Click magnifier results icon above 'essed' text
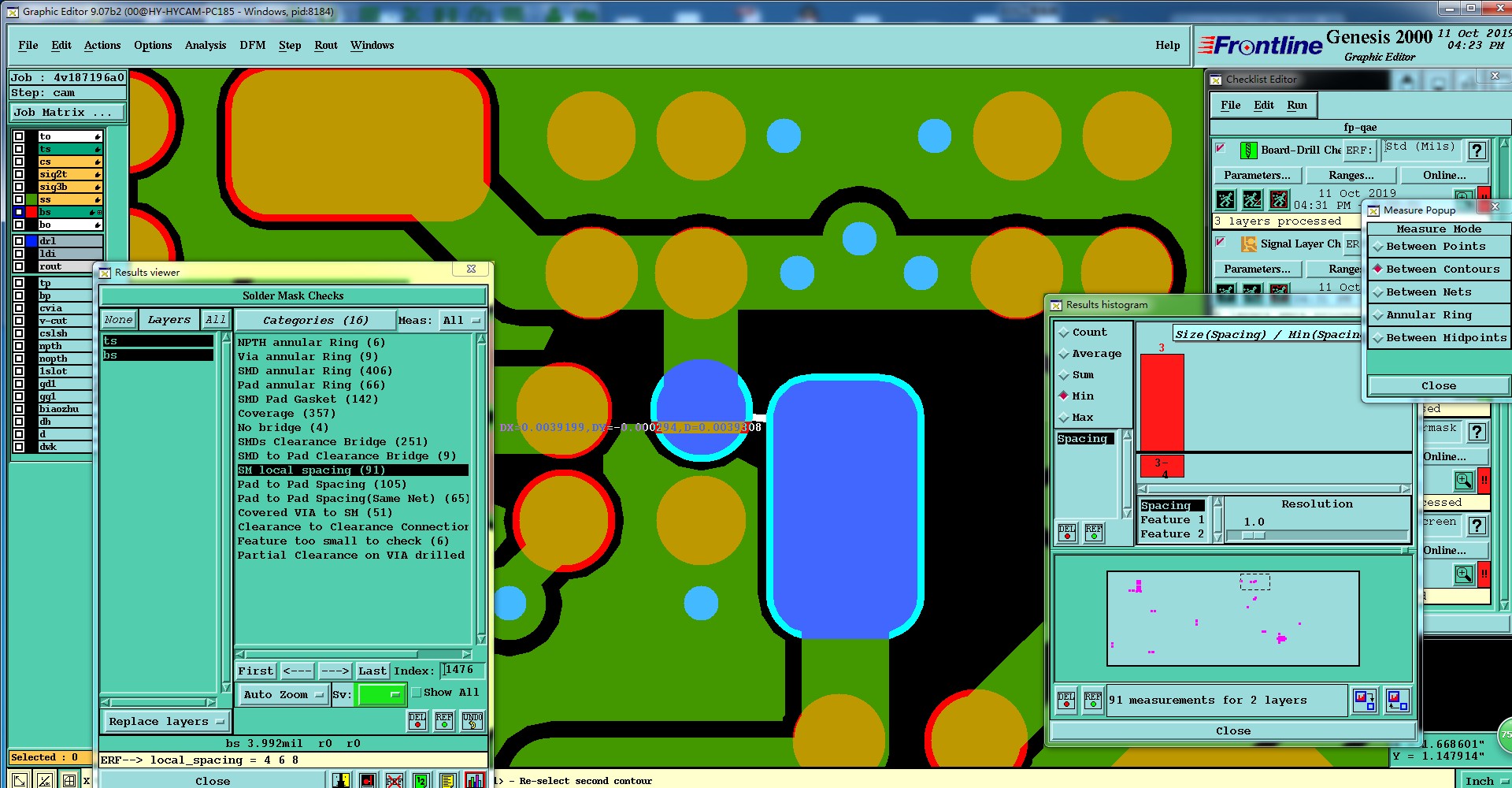The width and height of the screenshot is (1512, 788). point(1463,480)
